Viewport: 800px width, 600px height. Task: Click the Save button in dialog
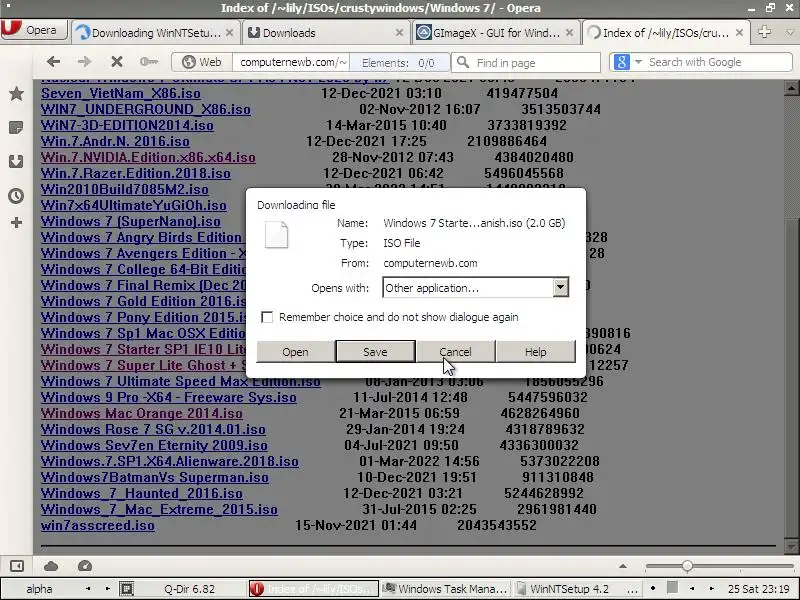(x=375, y=352)
